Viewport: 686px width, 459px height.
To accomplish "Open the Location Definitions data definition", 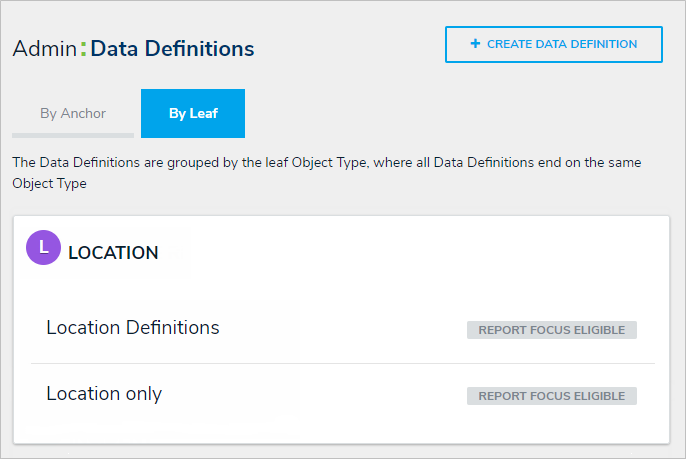I will pyautogui.click(x=133, y=327).
